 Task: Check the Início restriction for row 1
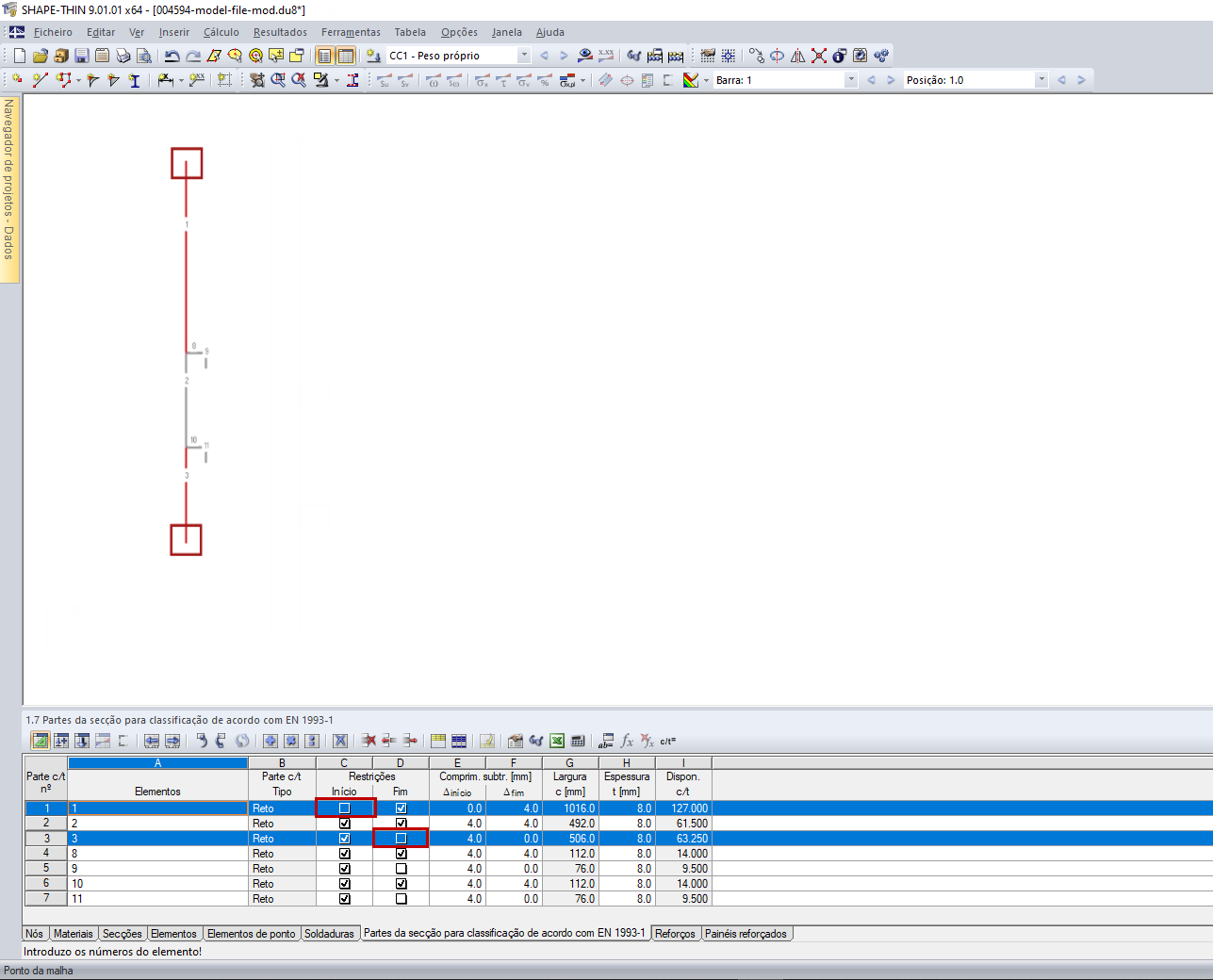(344, 808)
